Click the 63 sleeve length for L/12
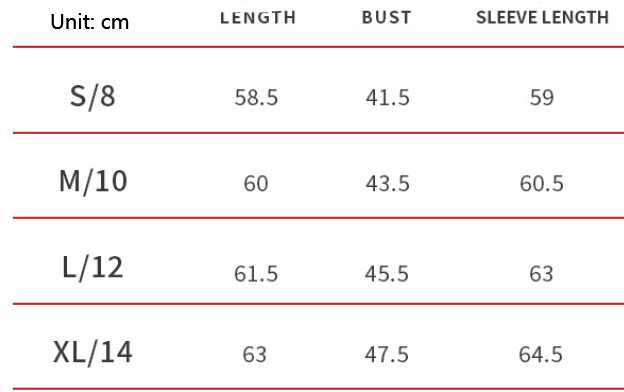This screenshot has width=624, height=392. click(x=541, y=274)
